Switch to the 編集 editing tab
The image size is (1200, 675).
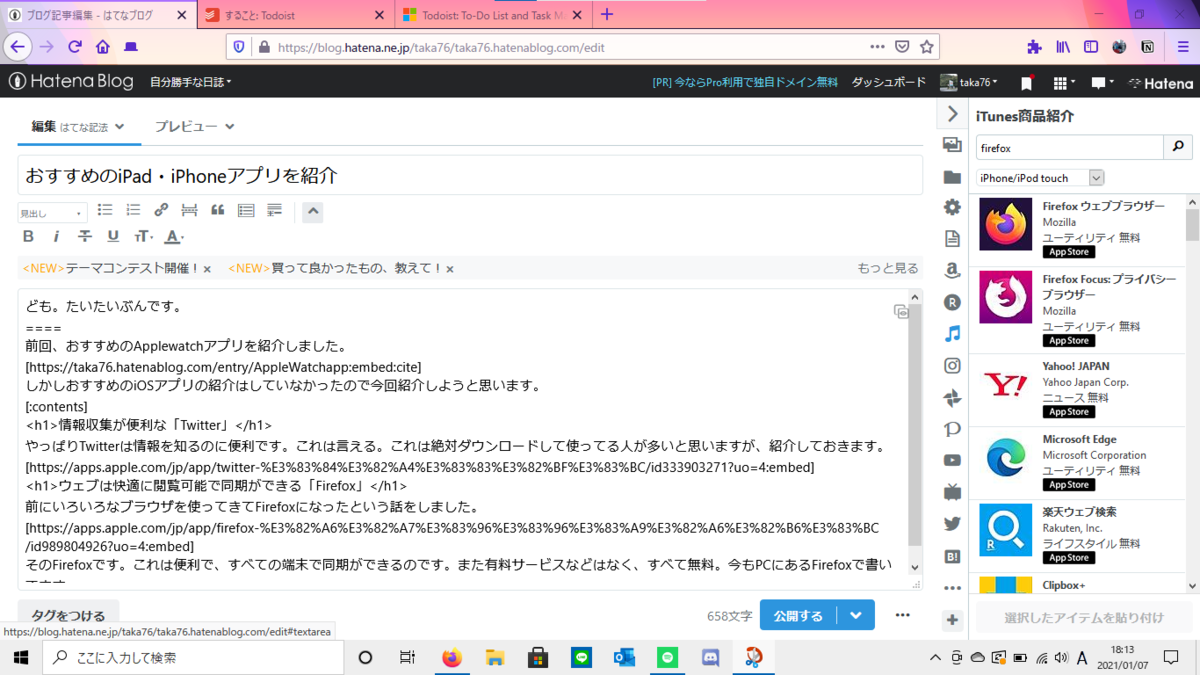click(x=78, y=126)
